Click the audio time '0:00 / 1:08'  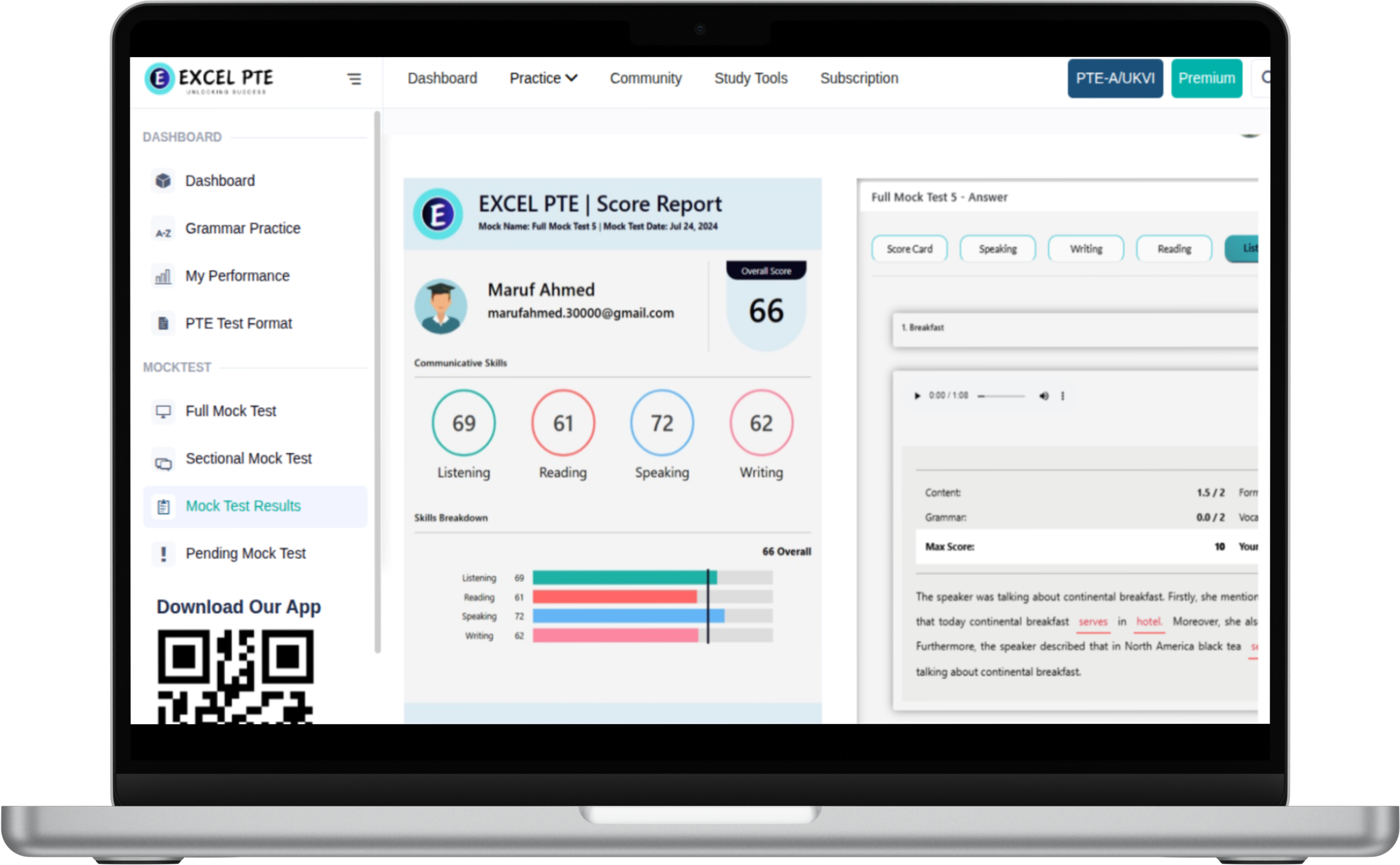tap(948, 395)
